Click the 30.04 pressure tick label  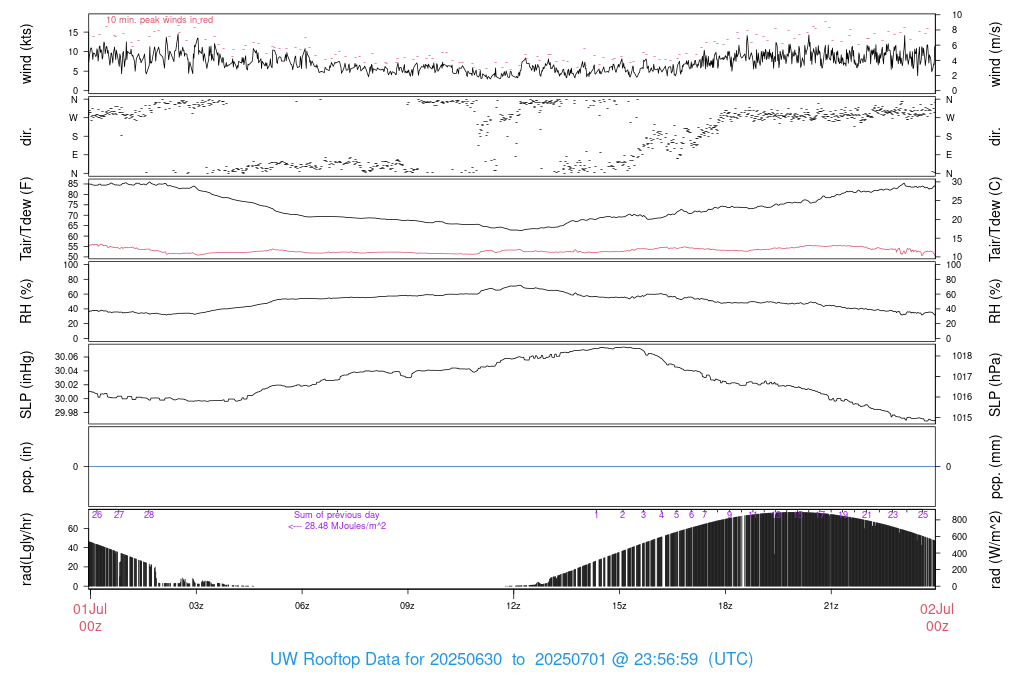tap(67, 370)
